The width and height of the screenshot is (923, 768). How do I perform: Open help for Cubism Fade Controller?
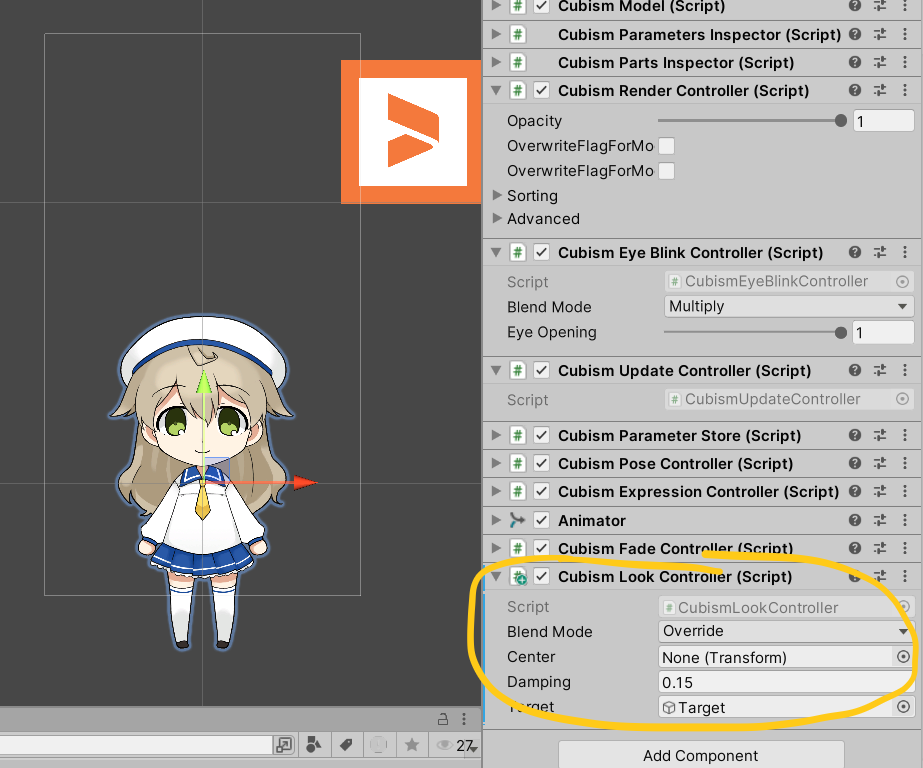click(855, 548)
